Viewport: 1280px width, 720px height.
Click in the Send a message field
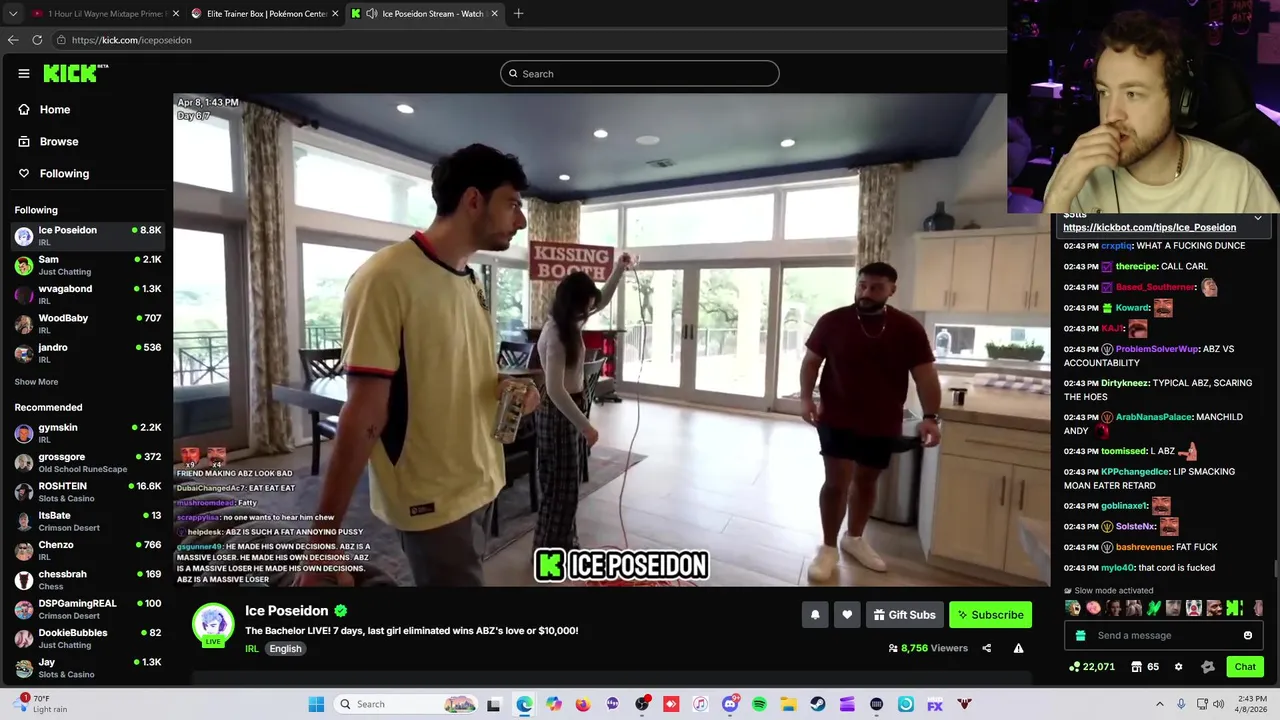[x=1165, y=635]
